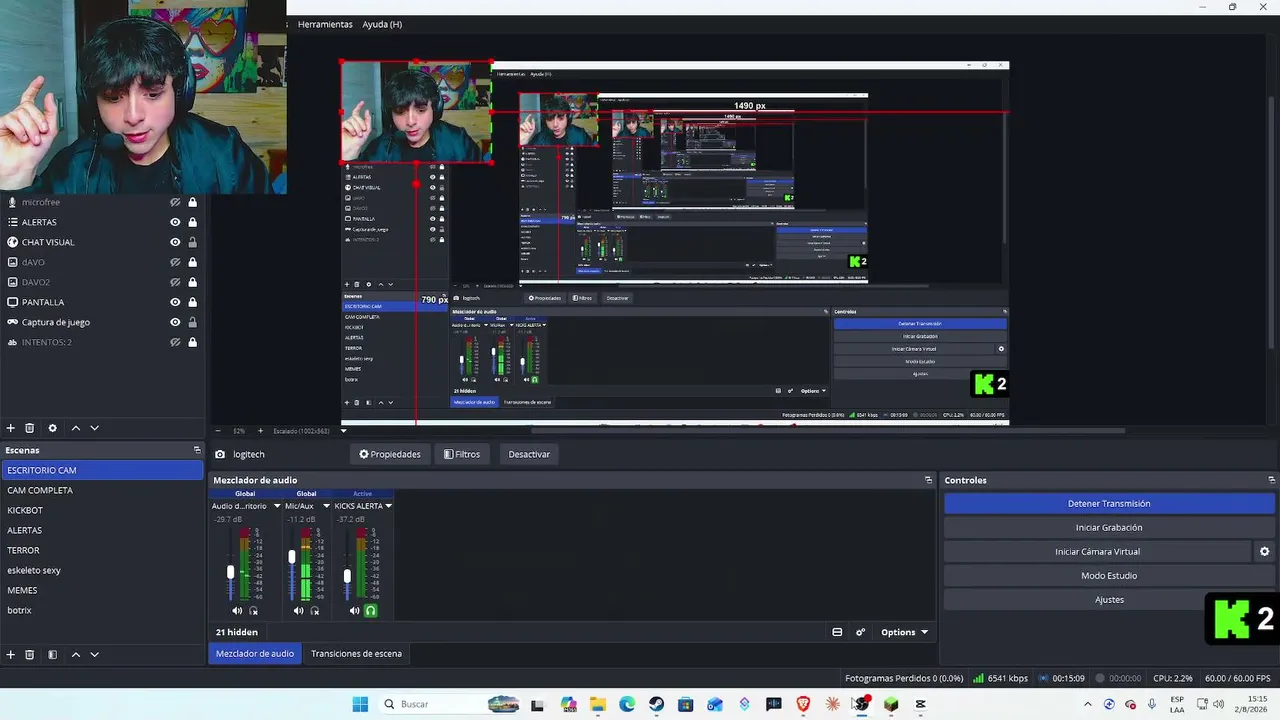Open Propiedades for the logitech source
Image resolution: width=1280 pixels, height=720 pixels.
390,454
